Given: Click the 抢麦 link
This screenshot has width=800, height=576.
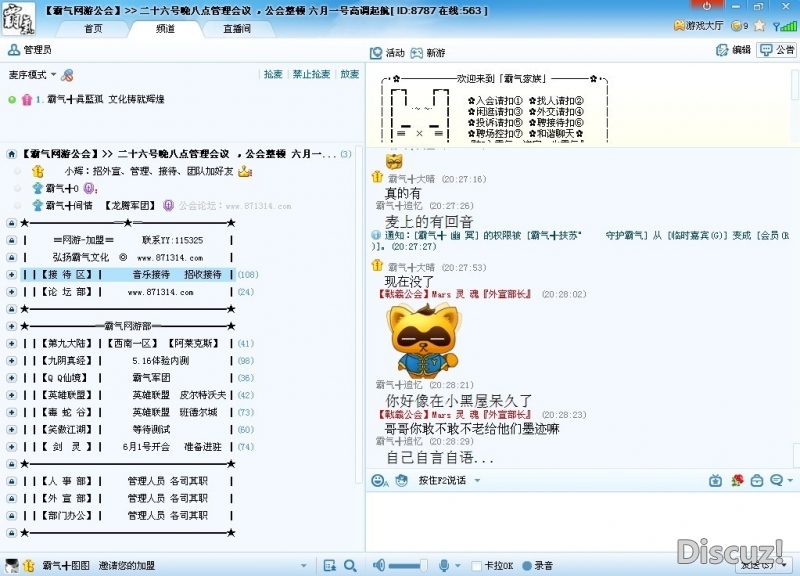Looking at the screenshot, I should click(272, 74).
